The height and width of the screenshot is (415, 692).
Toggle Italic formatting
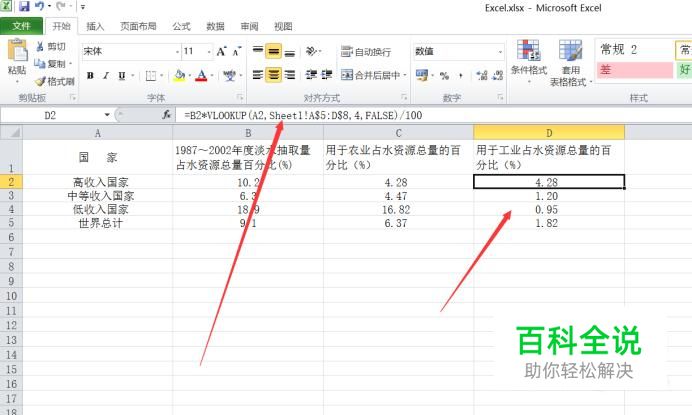(106, 76)
